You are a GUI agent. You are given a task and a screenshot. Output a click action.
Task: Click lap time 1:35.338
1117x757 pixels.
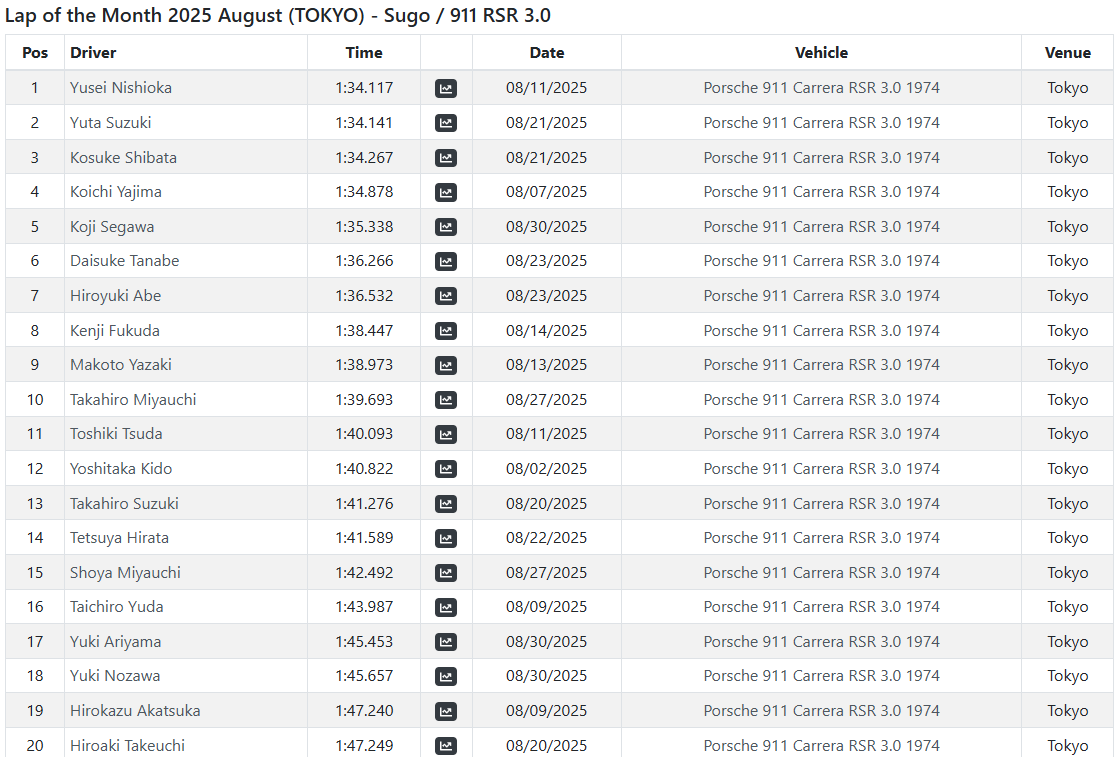364,226
